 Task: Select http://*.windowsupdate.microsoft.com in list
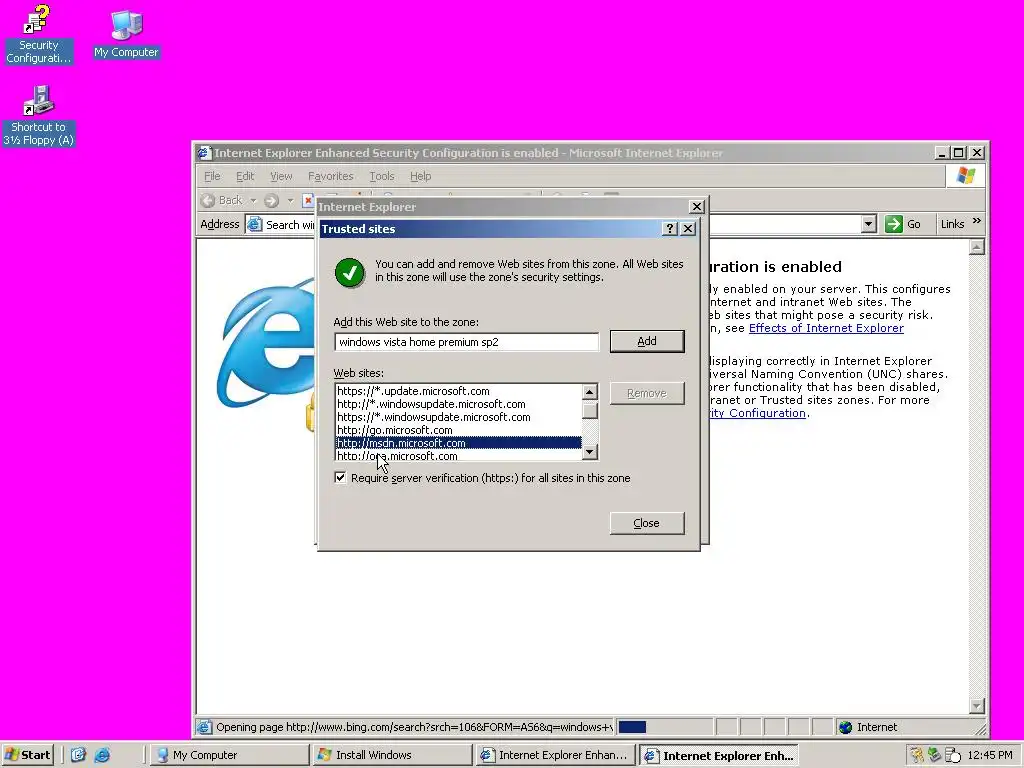[x=458, y=404]
